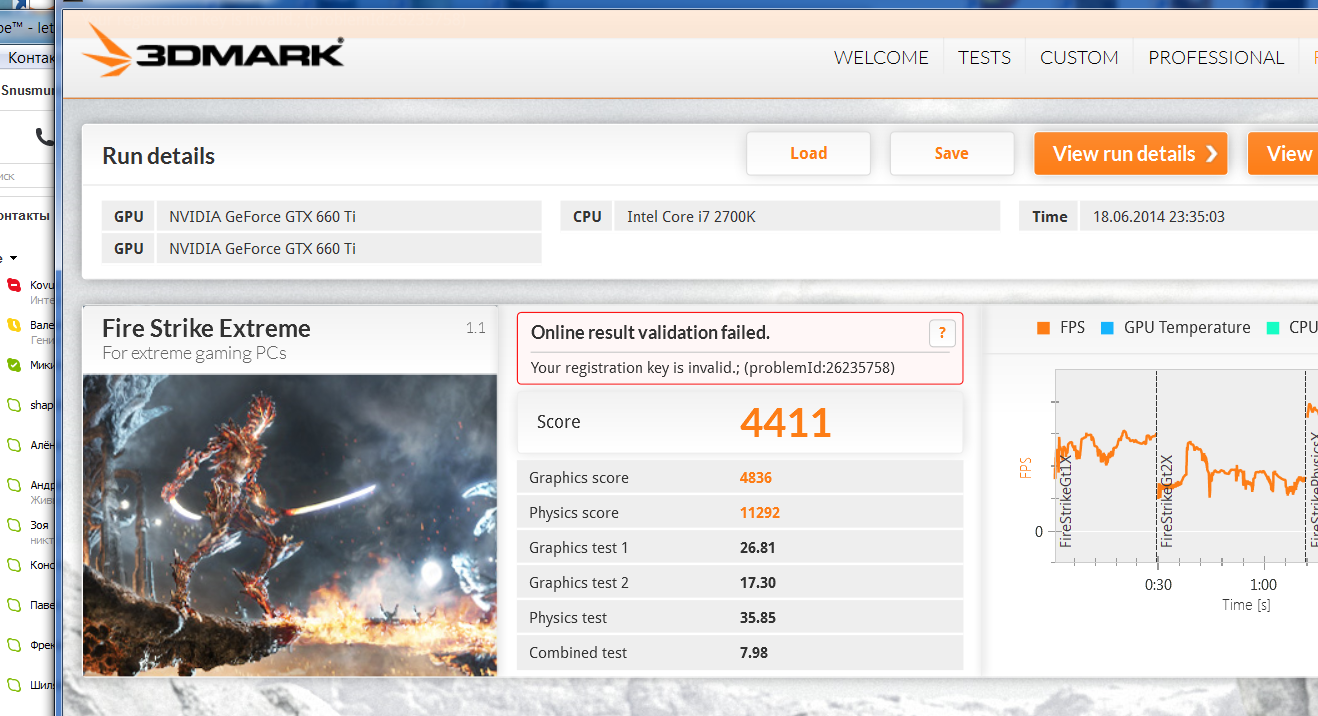
Task: Click the Save button
Action: [951, 154]
